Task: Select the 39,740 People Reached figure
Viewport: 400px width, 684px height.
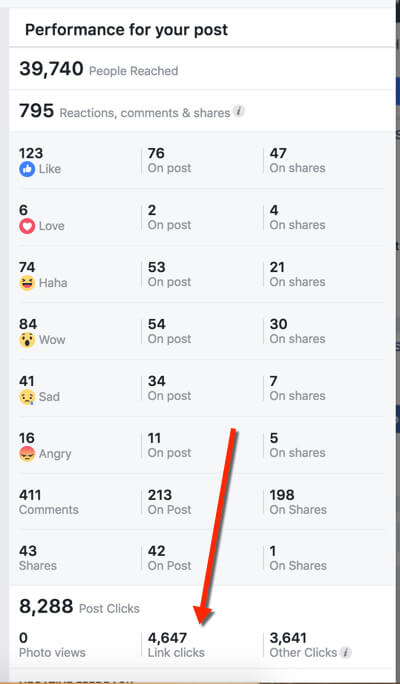Action: click(51, 69)
